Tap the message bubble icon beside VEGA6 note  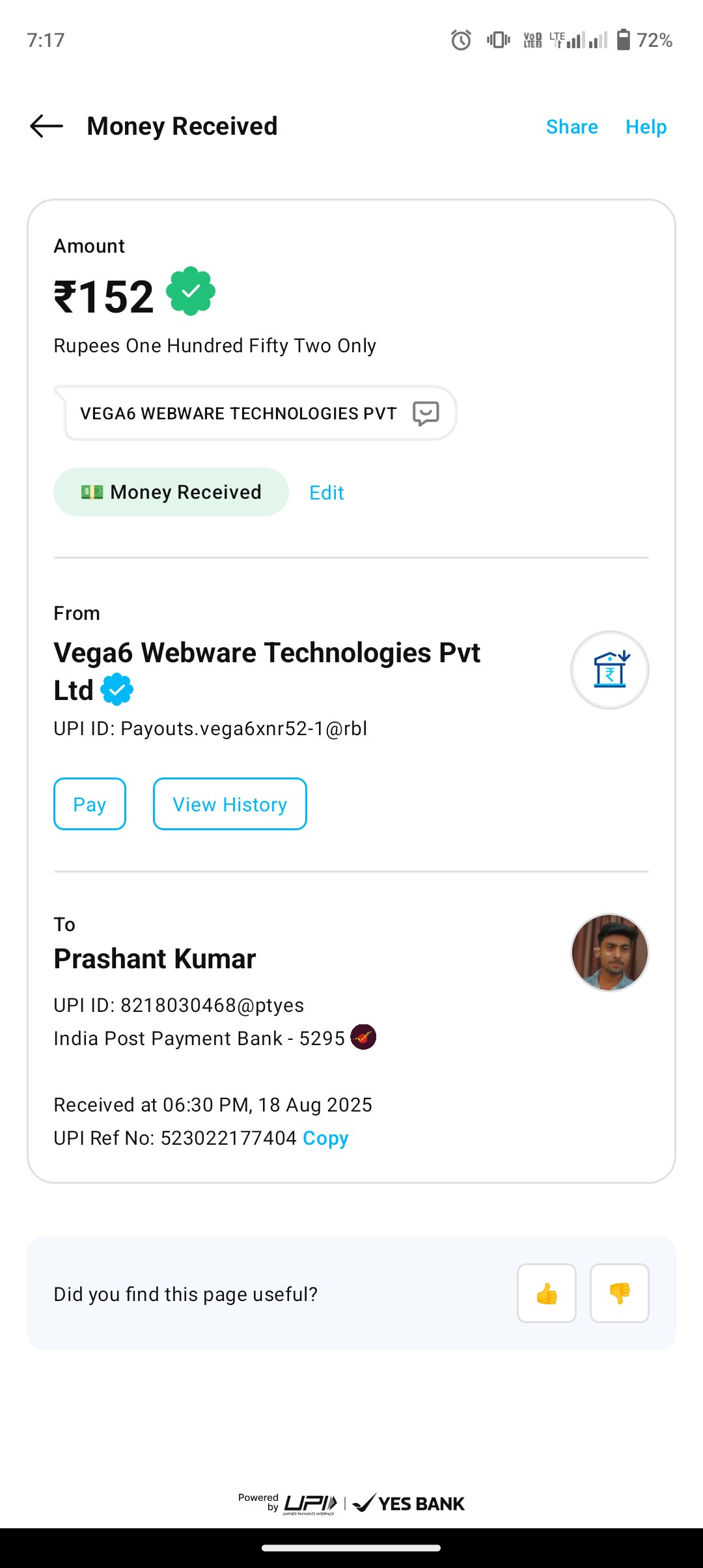(x=426, y=413)
